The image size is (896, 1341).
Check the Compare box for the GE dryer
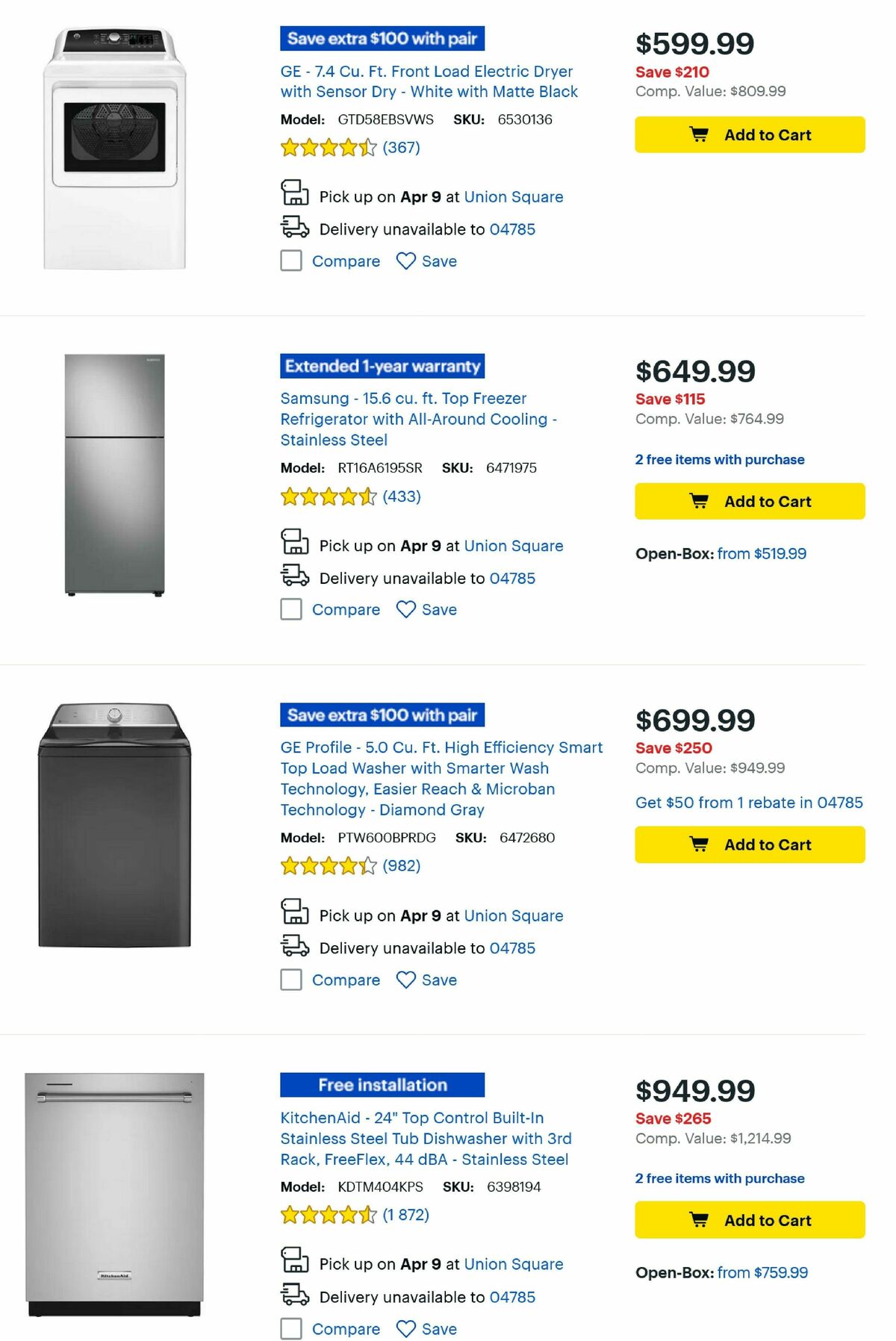click(290, 261)
